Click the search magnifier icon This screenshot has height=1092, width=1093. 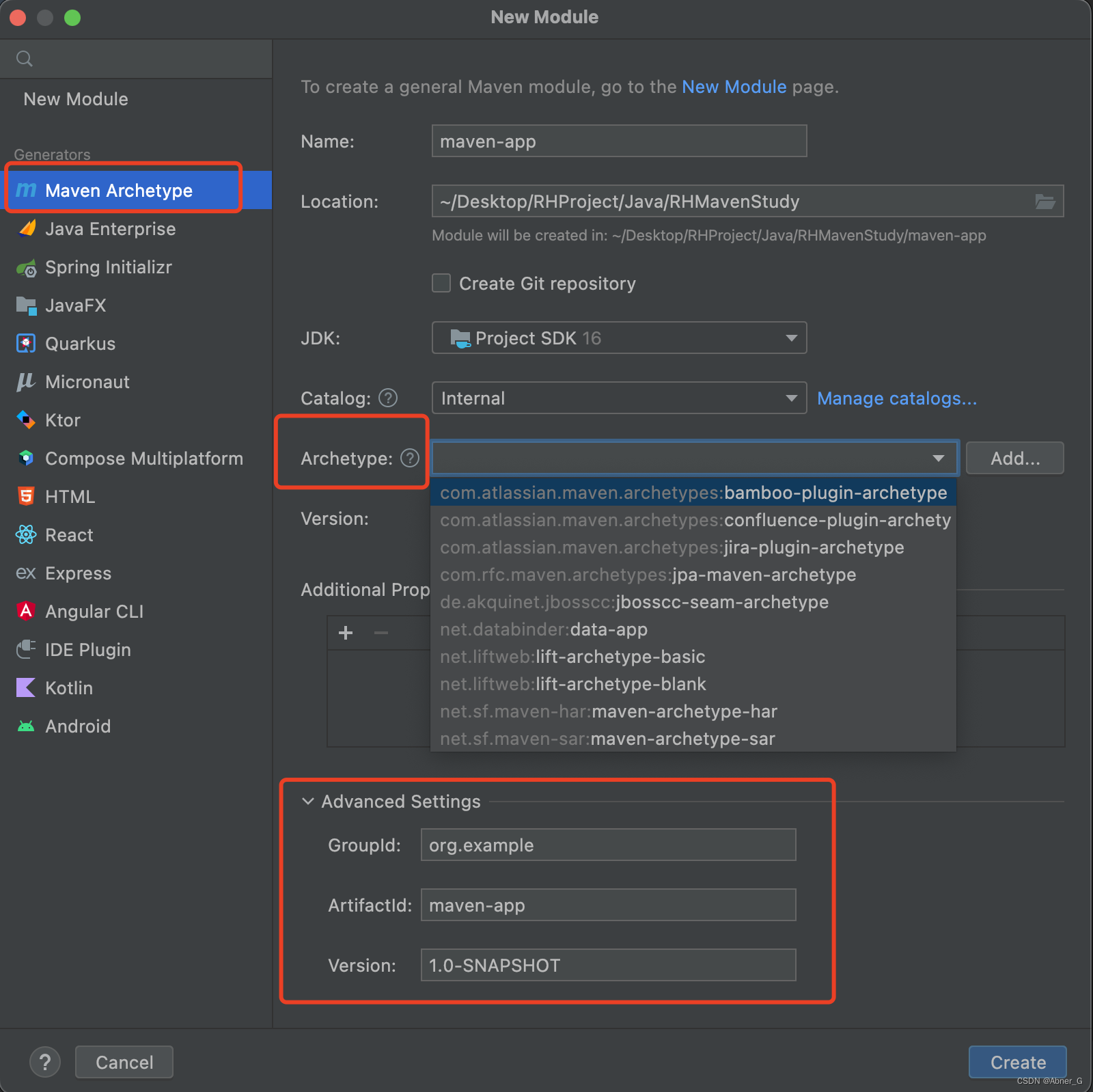click(25, 59)
